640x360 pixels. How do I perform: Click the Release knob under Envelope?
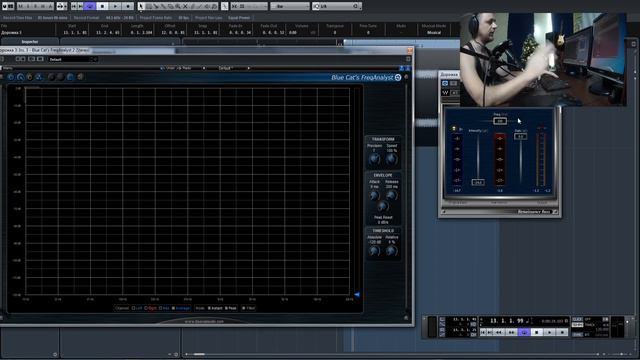391,196
